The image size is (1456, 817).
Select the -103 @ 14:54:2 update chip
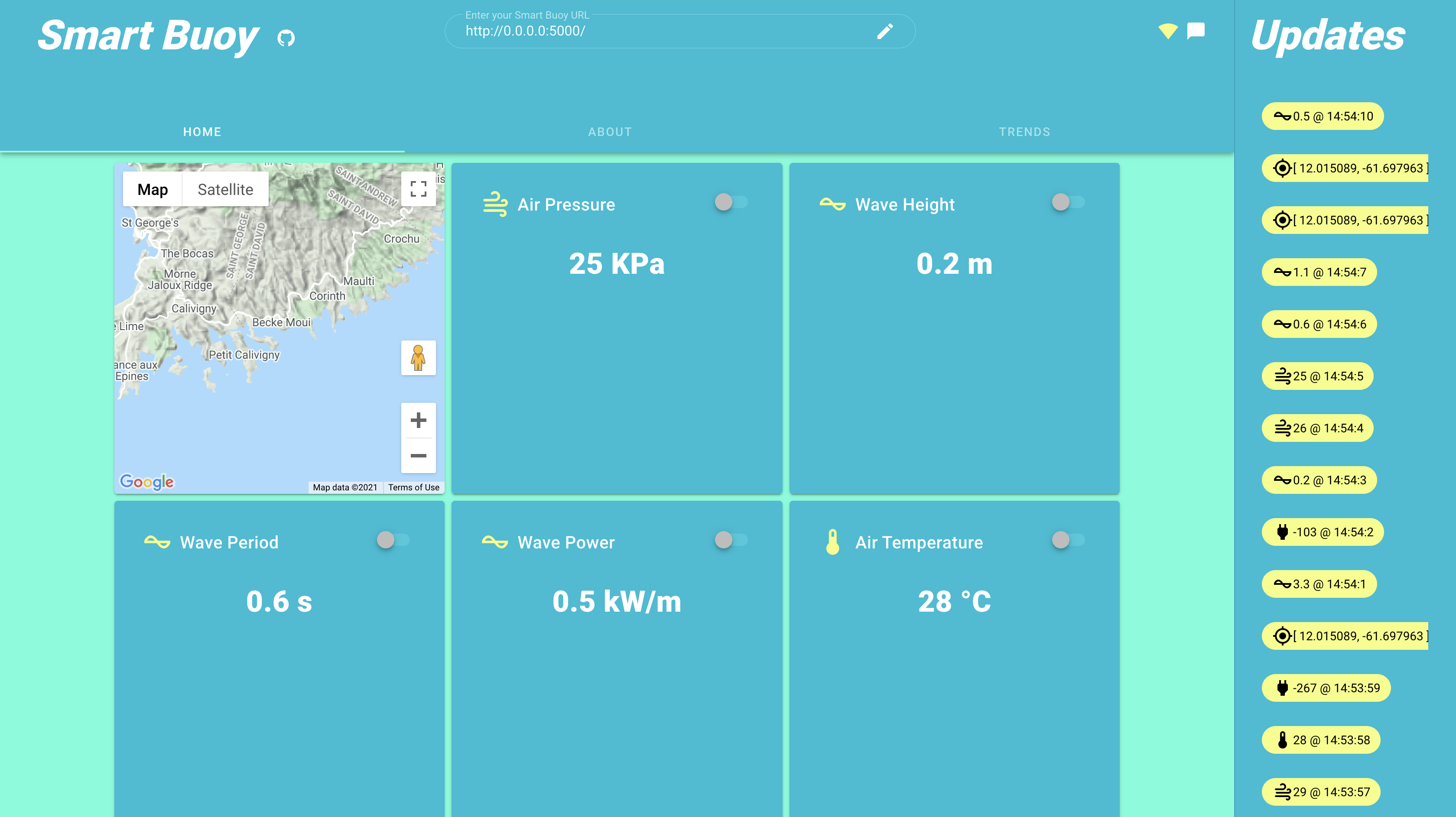[x=1323, y=532]
